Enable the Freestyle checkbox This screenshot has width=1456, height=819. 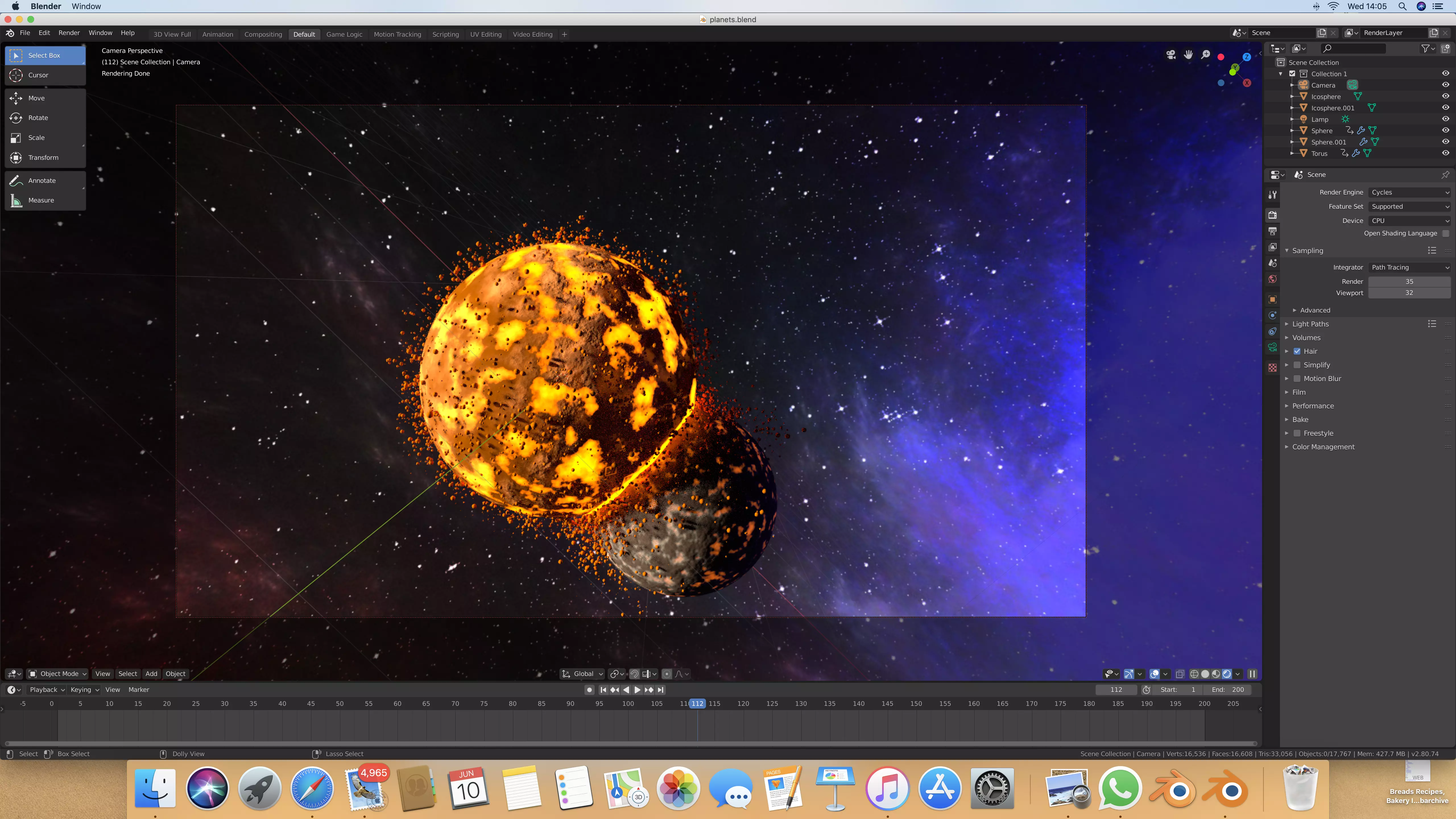(1297, 433)
